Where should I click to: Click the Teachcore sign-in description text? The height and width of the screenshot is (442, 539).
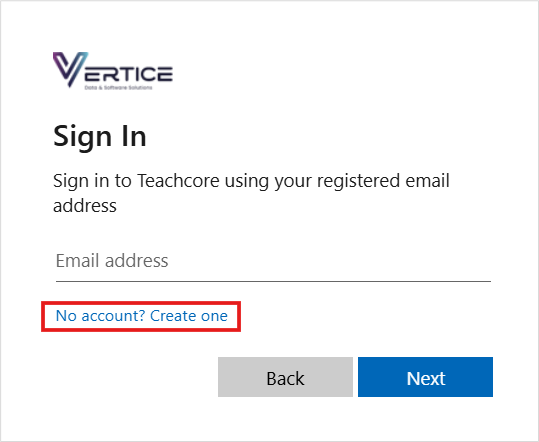point(251,193)
